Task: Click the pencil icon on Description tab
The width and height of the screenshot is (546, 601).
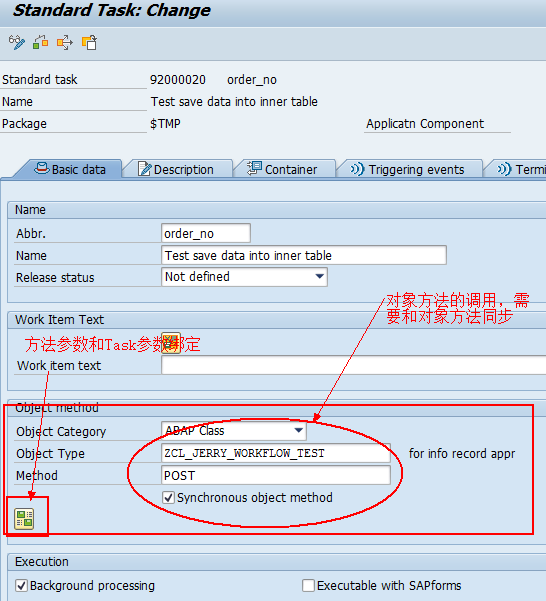Action: tap(144, 169)
